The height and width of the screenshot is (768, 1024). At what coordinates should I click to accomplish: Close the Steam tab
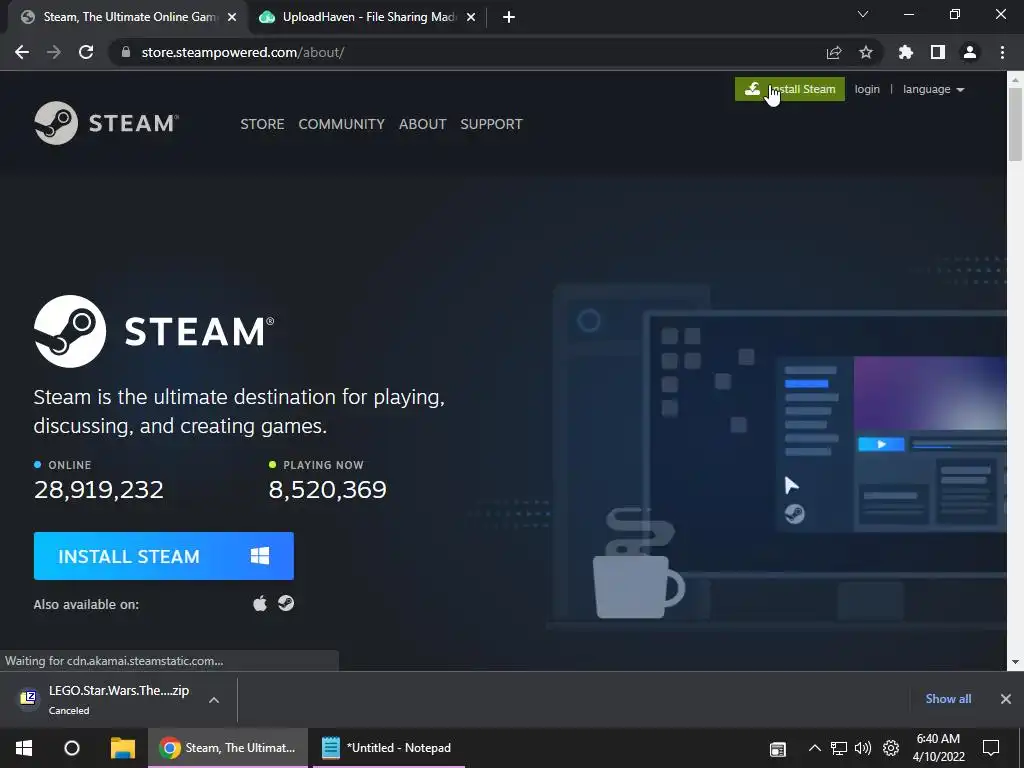[232, 17]
